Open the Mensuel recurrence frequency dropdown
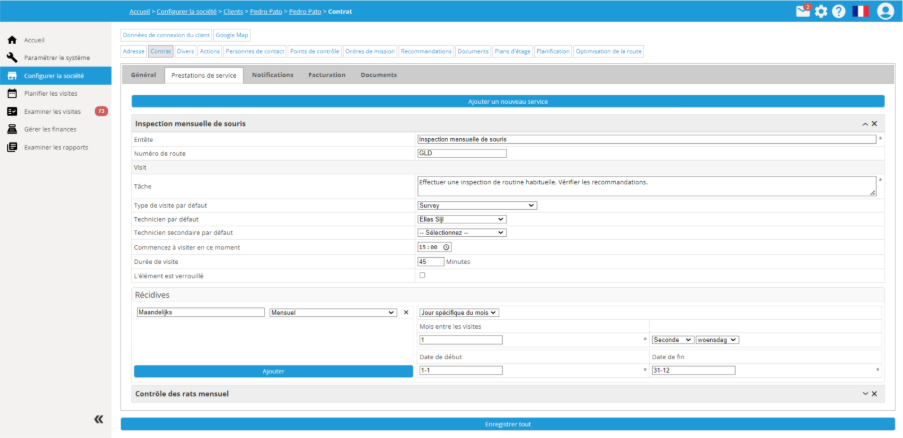 [x=333, y=312]
